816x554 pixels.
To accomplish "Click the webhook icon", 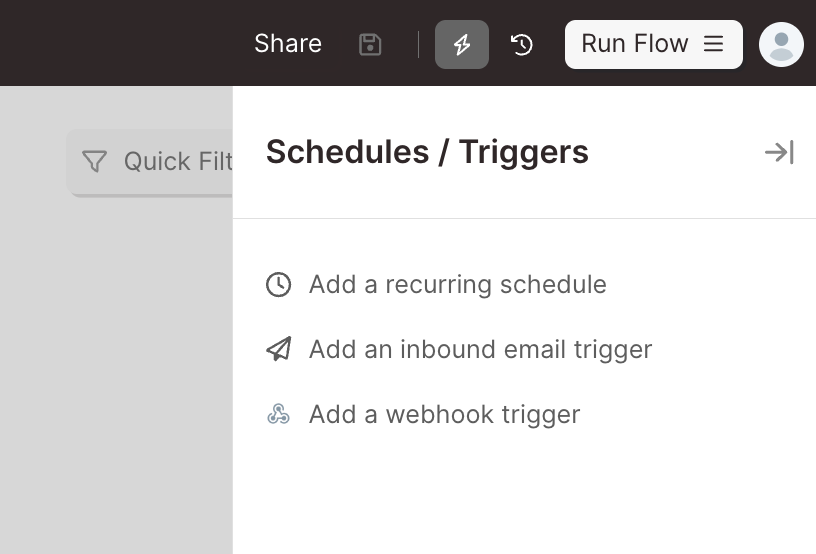I will [x=278, y=414].
